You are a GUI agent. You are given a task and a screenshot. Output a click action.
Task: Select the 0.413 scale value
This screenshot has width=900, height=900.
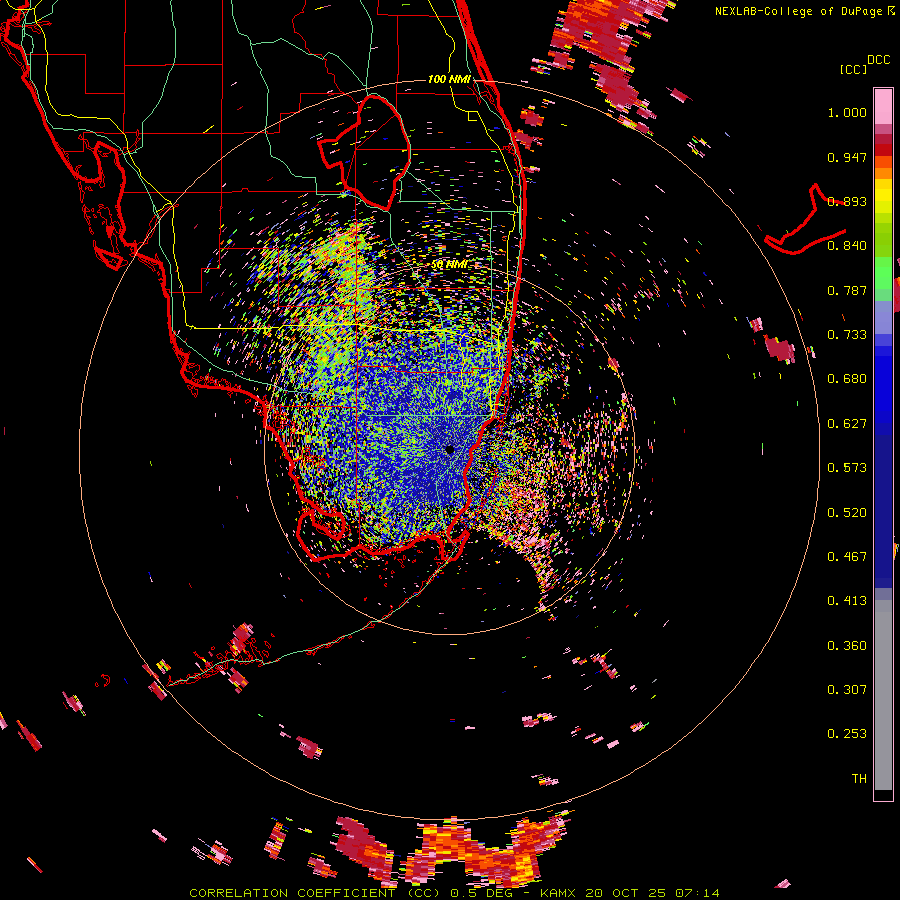point(847,601)
